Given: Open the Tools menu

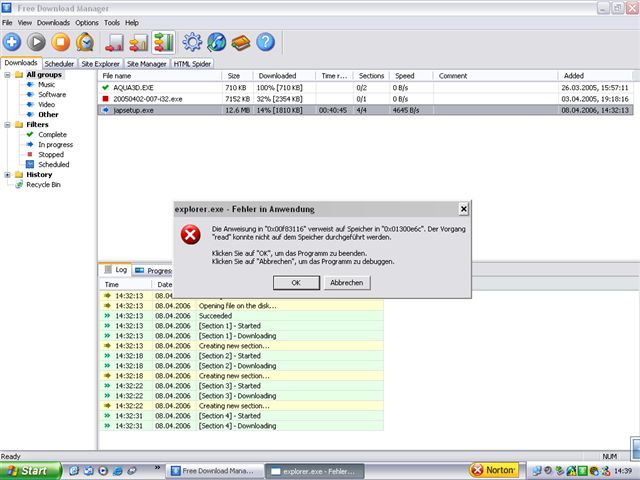Looking at the screenshot, I should 112,22.
